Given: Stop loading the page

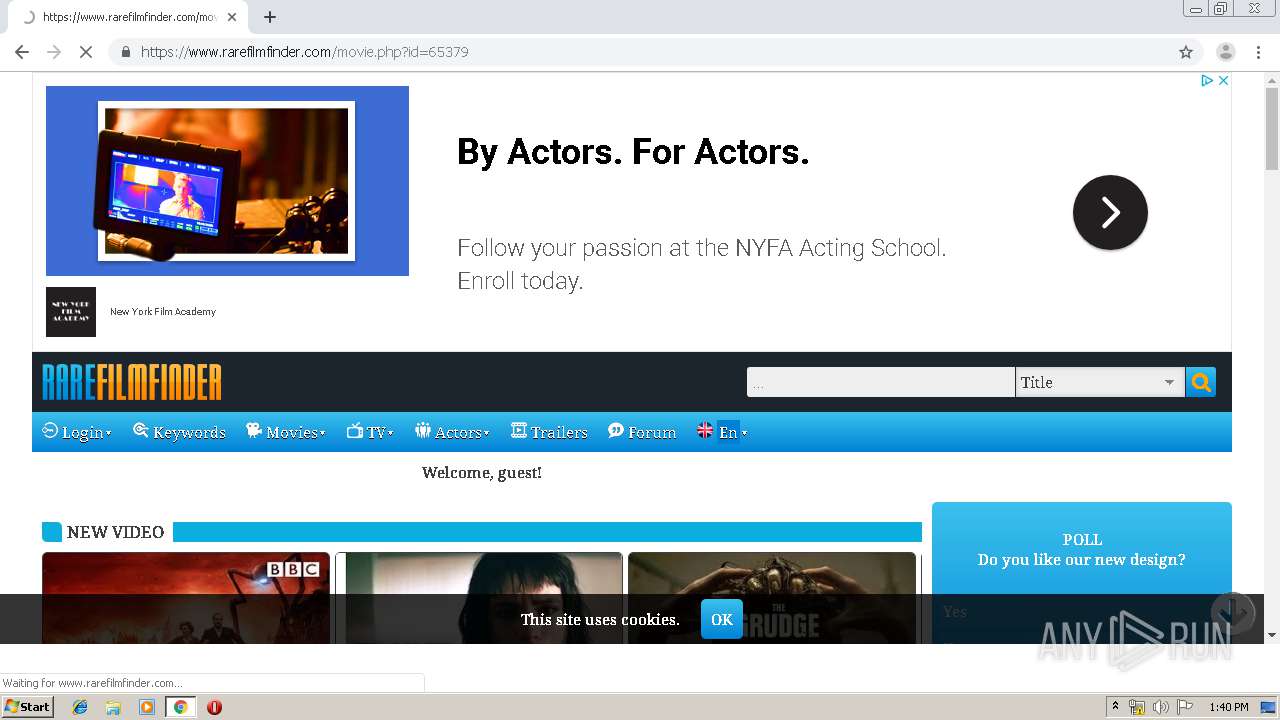Looking at the screenshot, I should 86,52.
